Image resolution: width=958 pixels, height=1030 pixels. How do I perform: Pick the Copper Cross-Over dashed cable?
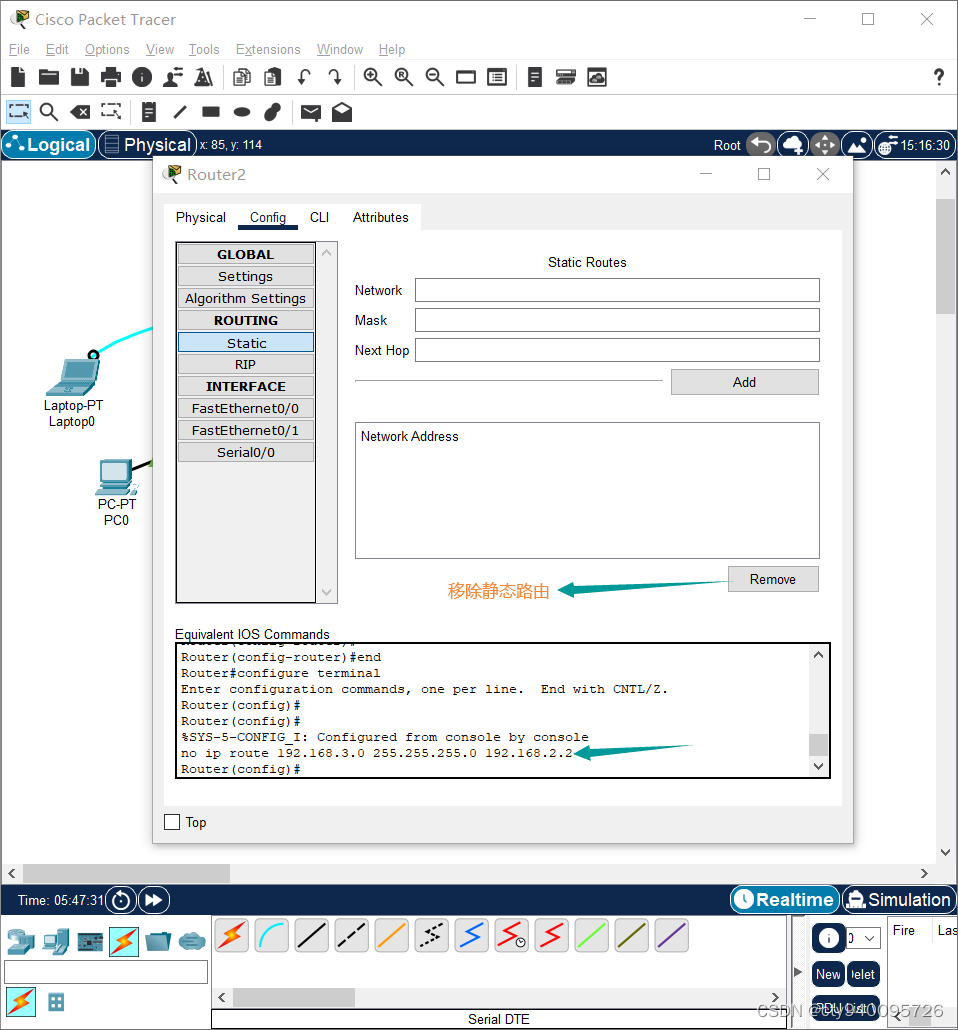(x=352, y=935)
